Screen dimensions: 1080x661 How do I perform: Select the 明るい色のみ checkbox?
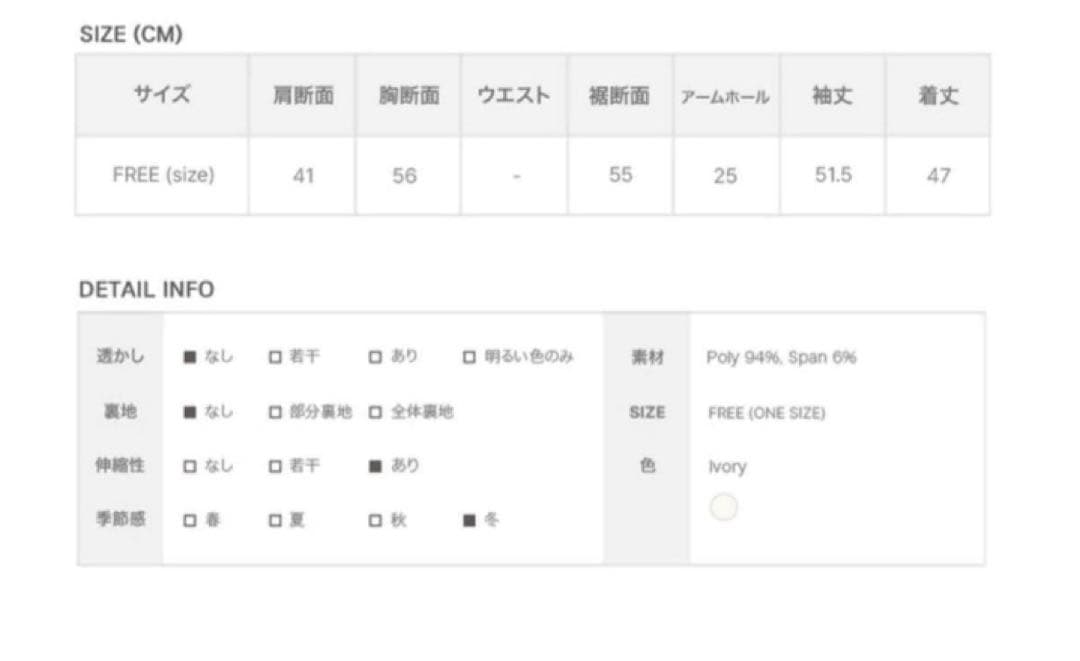tap(469, 357)
